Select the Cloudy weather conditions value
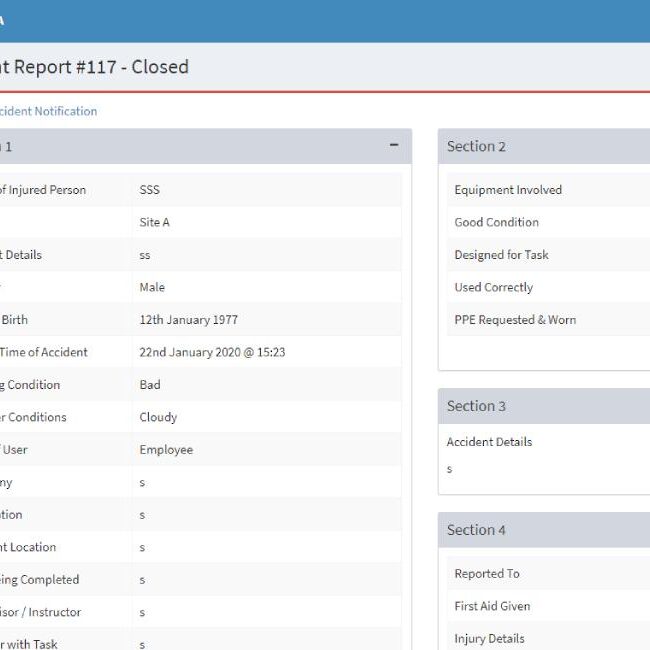Viewport: 650px width, 650px height. (158, 417)
